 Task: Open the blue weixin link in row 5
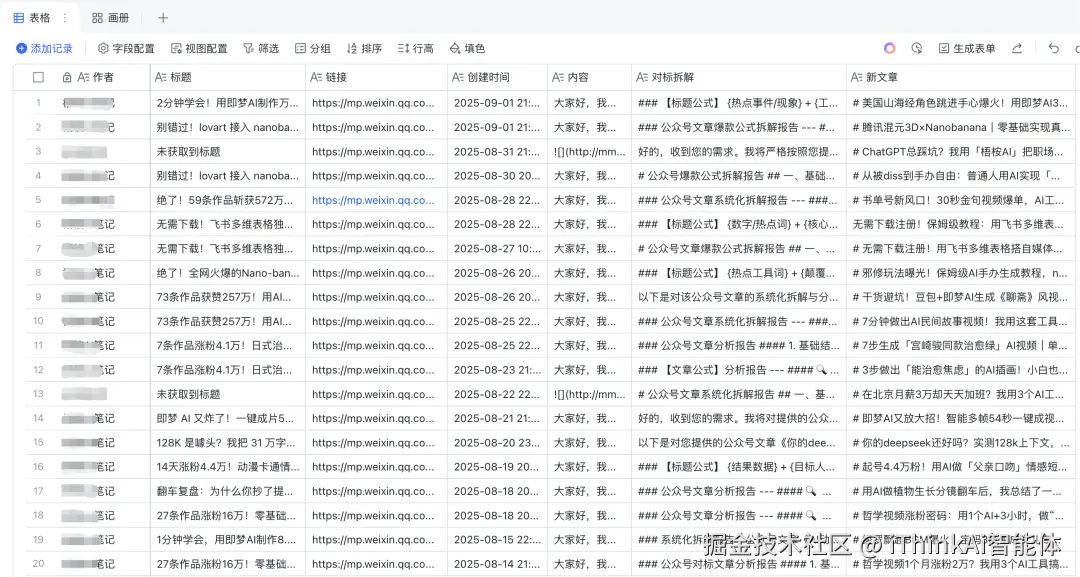(x=373, y=200)
